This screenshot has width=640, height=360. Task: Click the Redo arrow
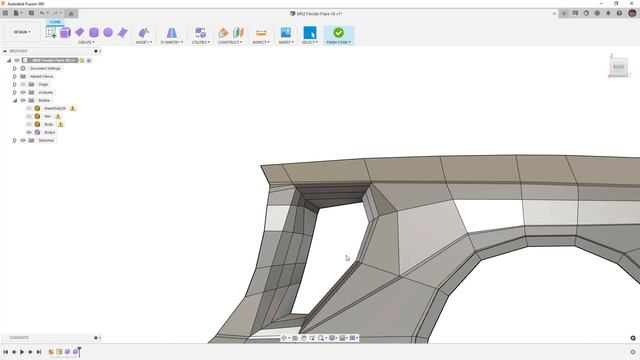coord(56,13)
